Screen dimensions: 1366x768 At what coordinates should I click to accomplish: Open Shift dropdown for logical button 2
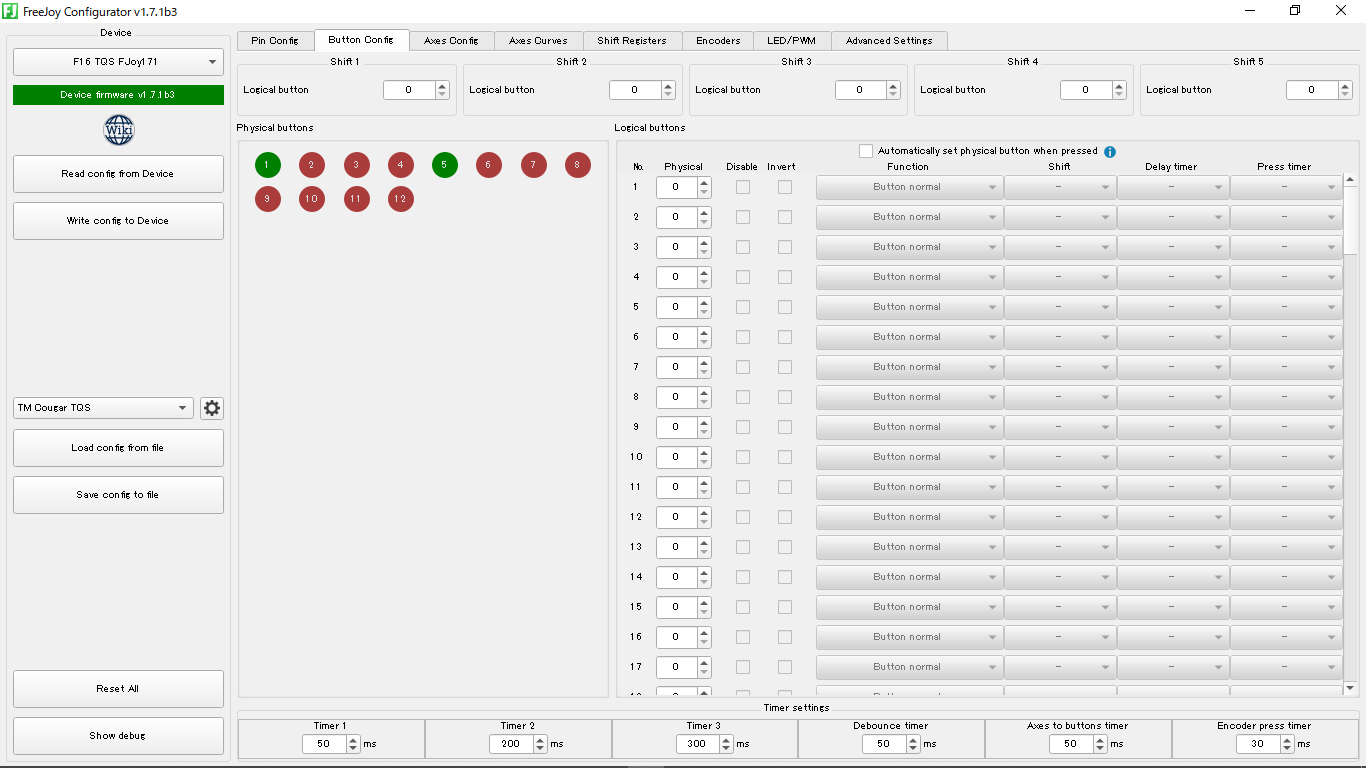[x=1060, y=217]
